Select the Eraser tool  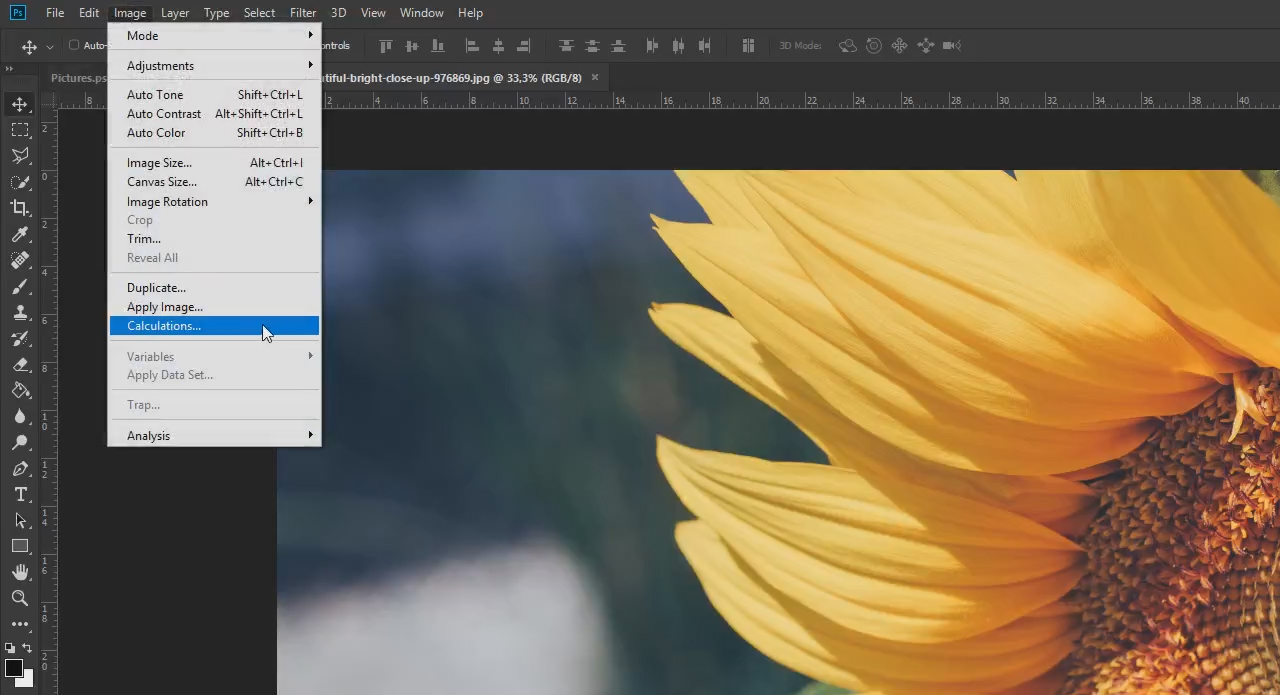pos(20,364)
